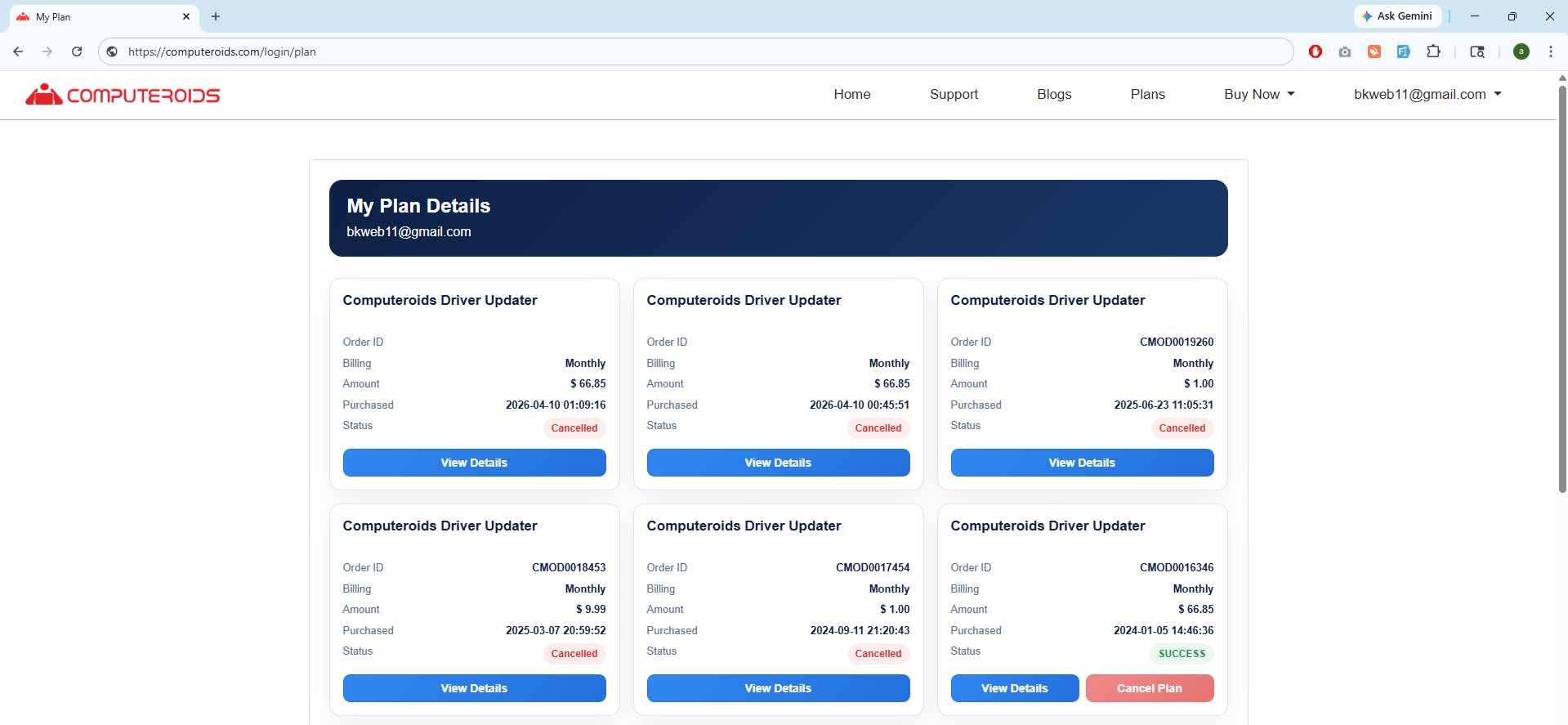The image size is (1568, 725).
Task: Open the Plans page
Action: click(1148, 94)
